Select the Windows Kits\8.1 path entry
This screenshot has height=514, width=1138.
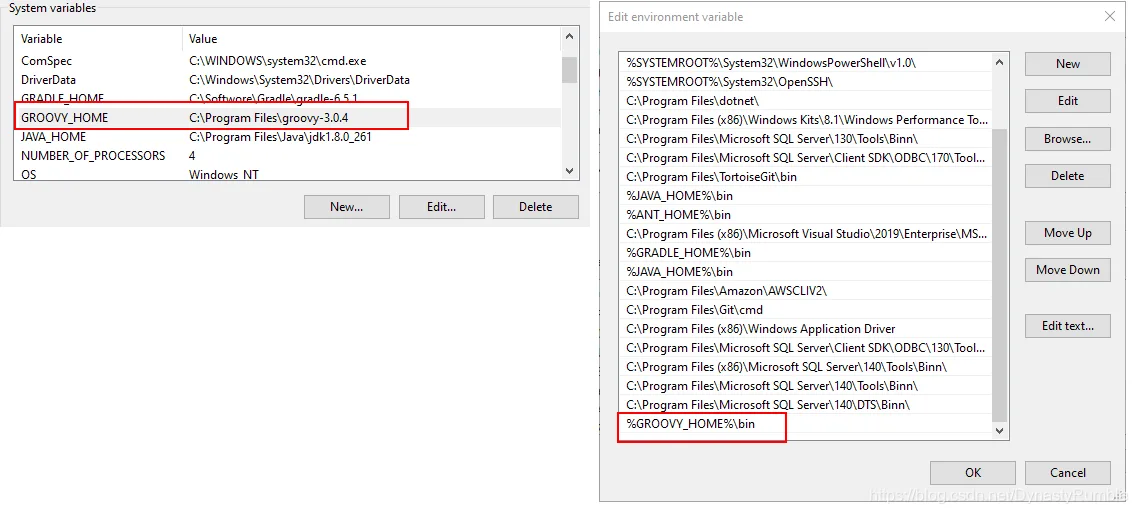click(x=806, y=120)
